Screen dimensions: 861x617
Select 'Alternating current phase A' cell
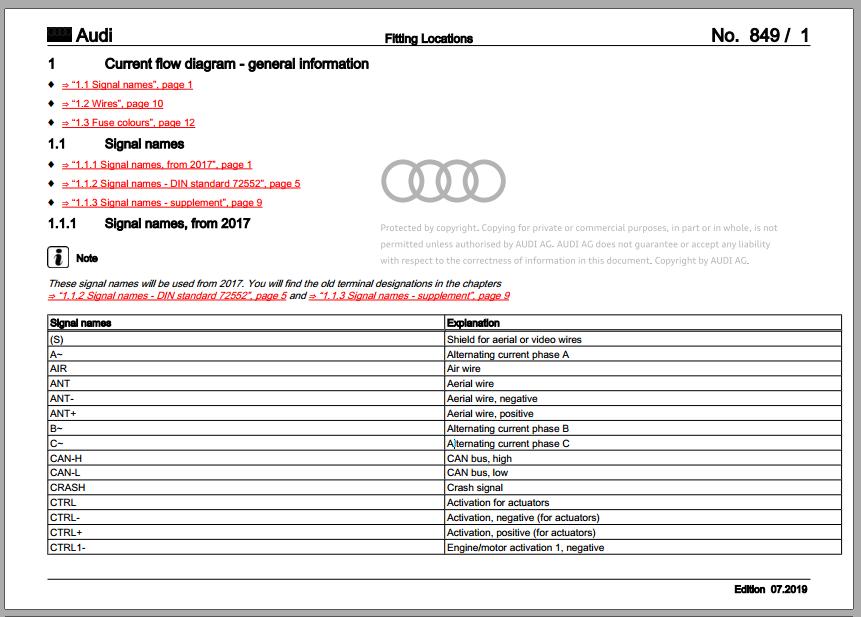coord(643,354)
